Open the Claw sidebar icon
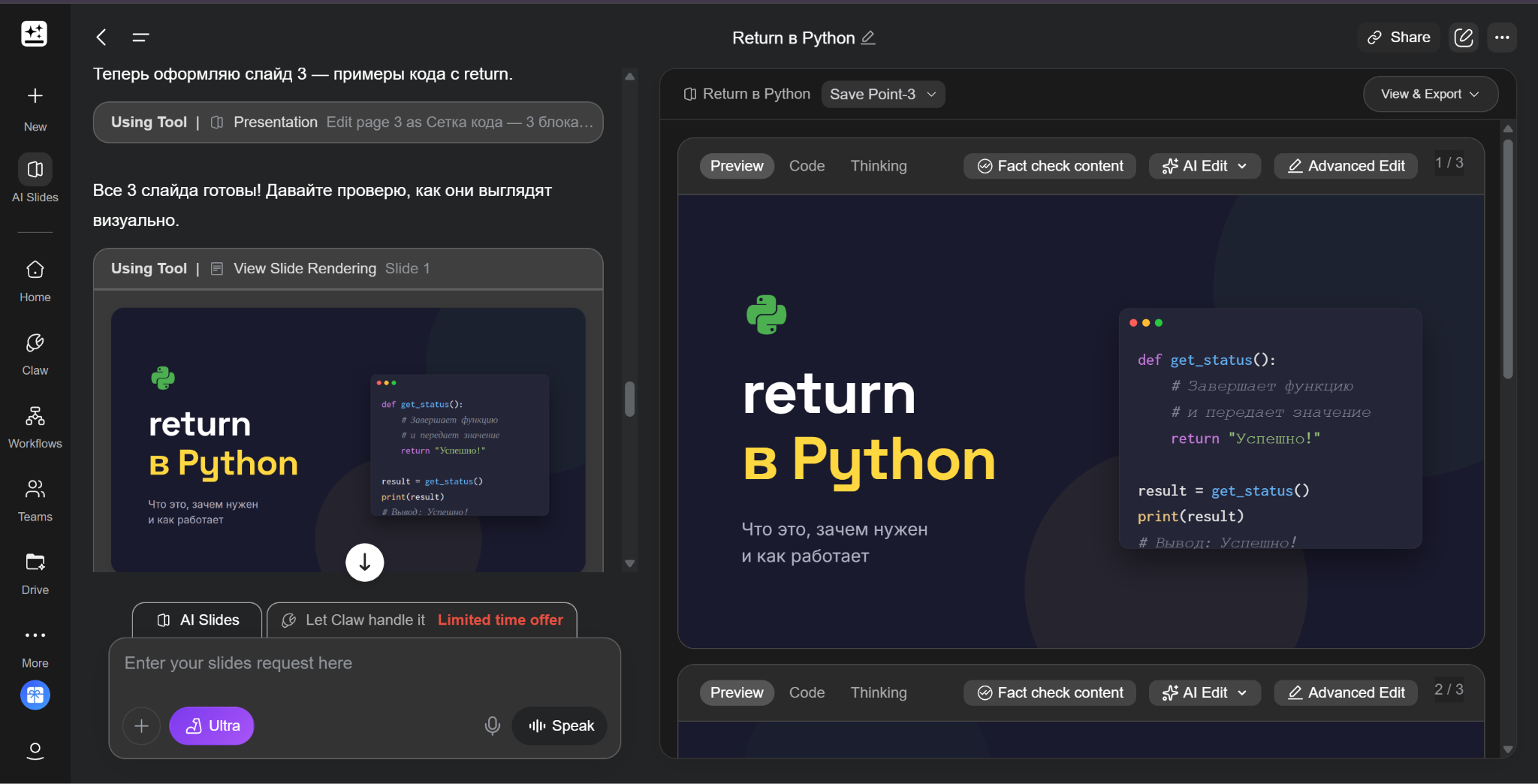 pos(35,344)
